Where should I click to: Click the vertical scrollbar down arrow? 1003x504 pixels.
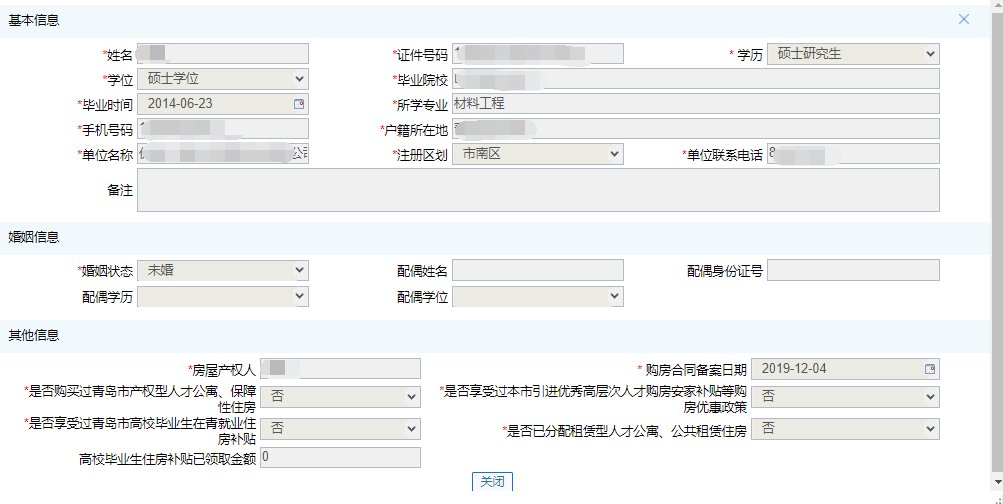[997, 482]
